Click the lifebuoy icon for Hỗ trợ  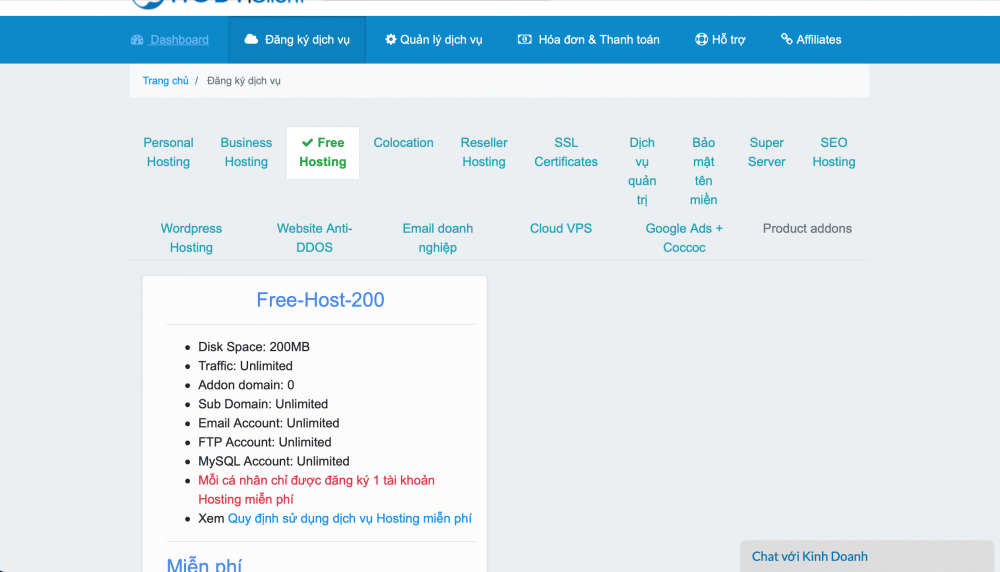point(701,40)
